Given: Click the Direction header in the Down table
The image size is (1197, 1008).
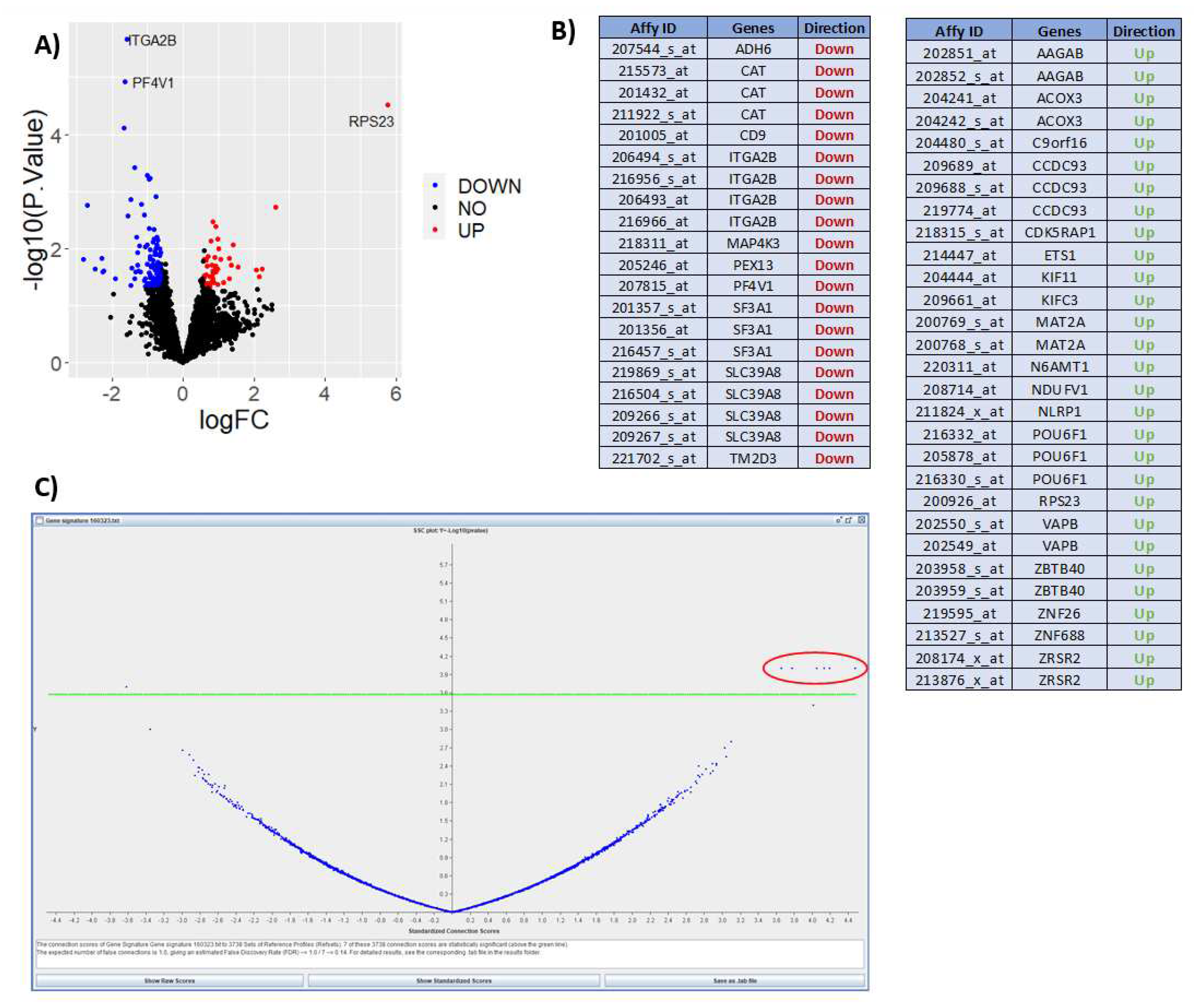Looking at the screenshot, I should (834, 28).
